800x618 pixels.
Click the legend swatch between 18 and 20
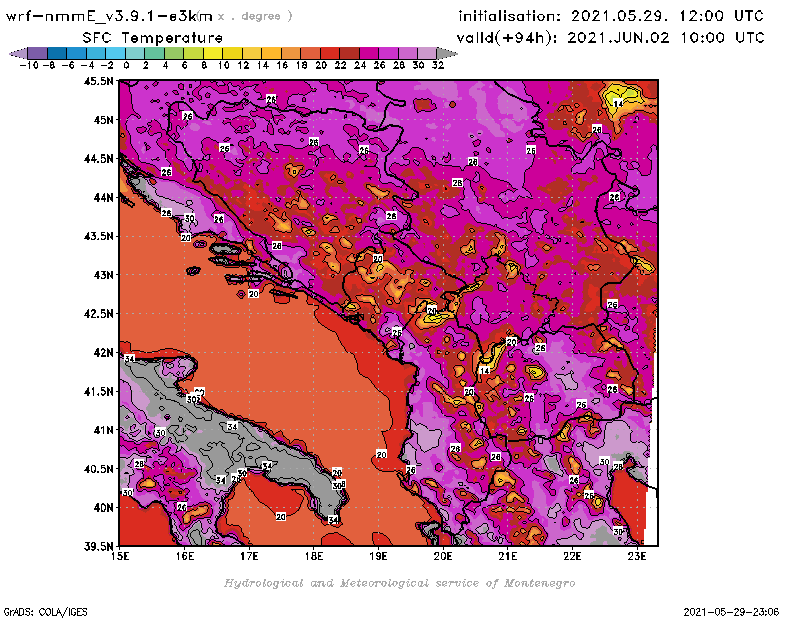[x=310, y=53]
